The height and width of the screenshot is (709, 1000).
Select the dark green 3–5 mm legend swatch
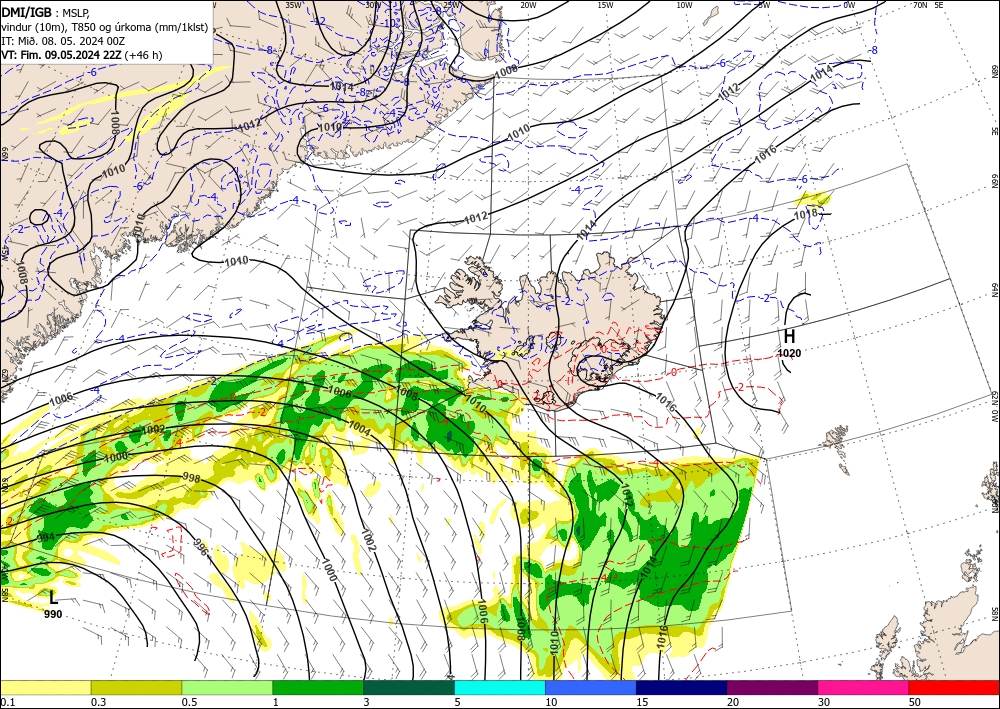[409, 687]
